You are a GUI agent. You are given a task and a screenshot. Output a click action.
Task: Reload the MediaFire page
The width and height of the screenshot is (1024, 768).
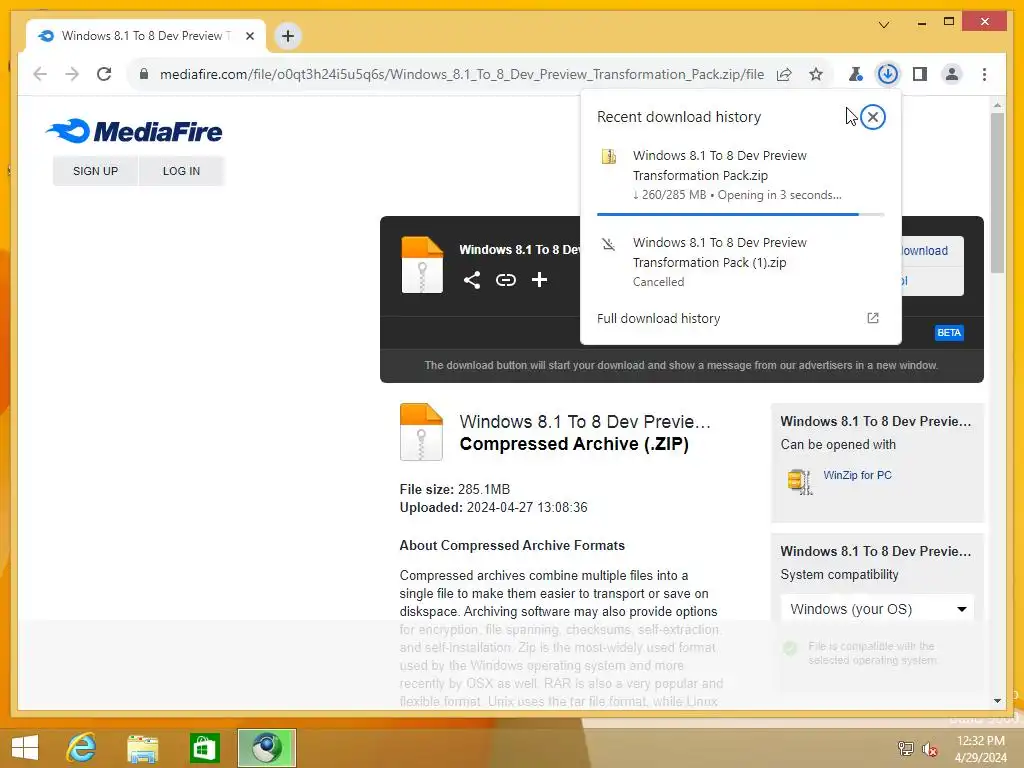tap(104, 74)
